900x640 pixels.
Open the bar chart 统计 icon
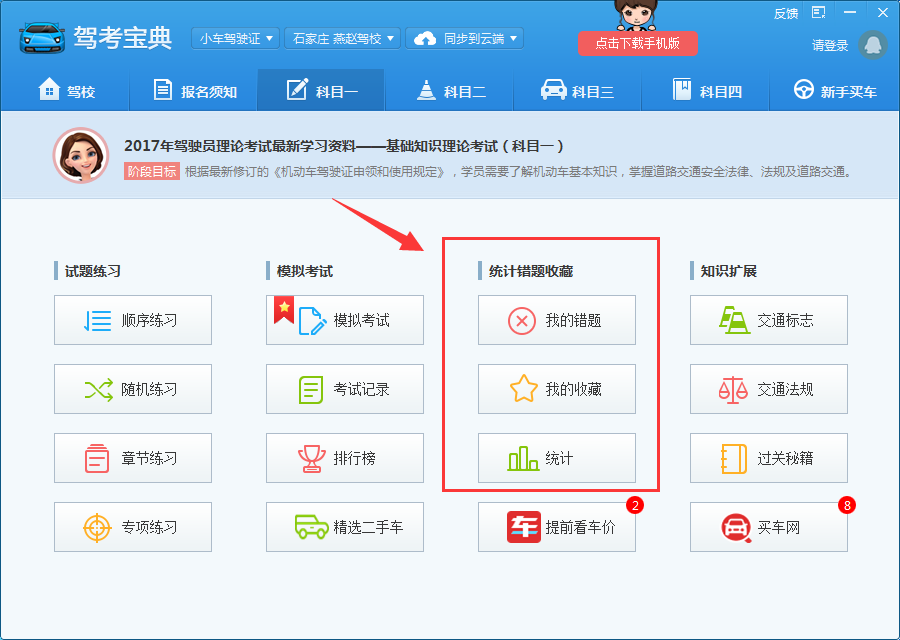523,458
